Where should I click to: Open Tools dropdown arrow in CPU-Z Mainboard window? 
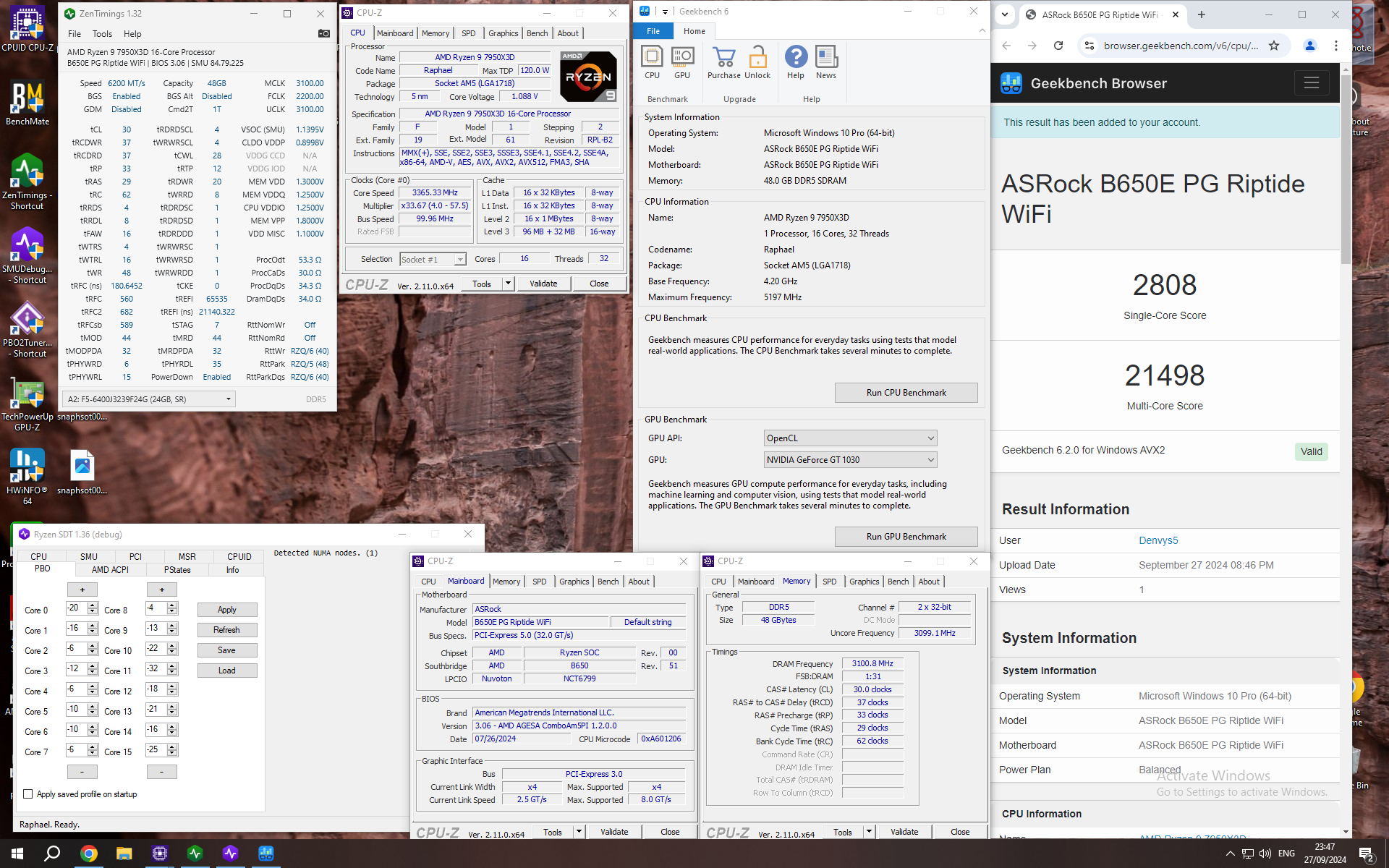tap(579, 832)
